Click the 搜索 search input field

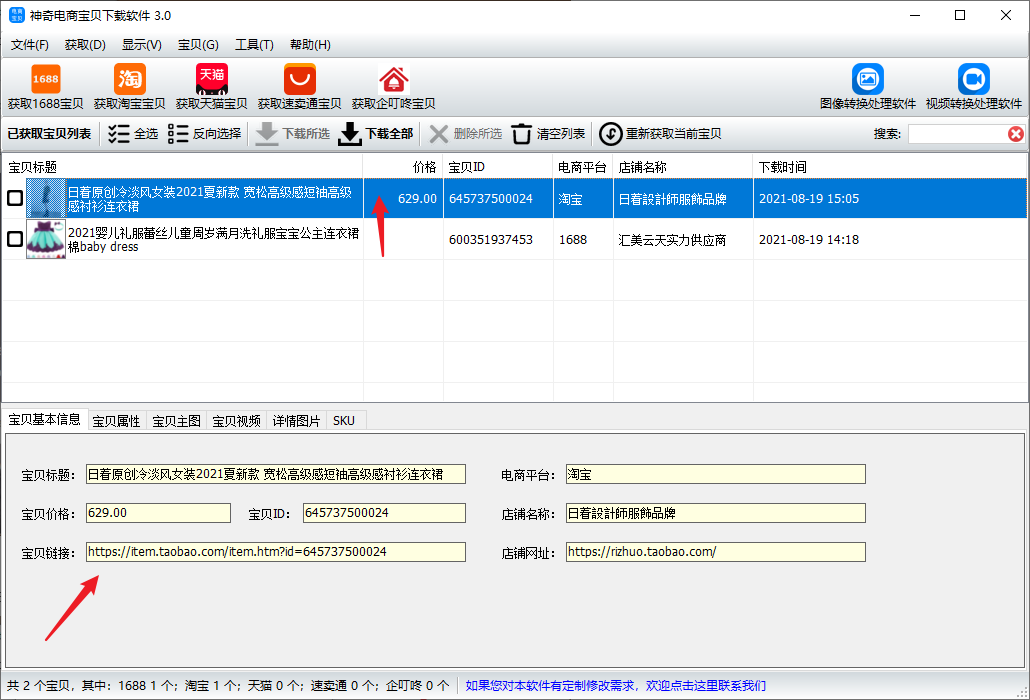point(958,134)
